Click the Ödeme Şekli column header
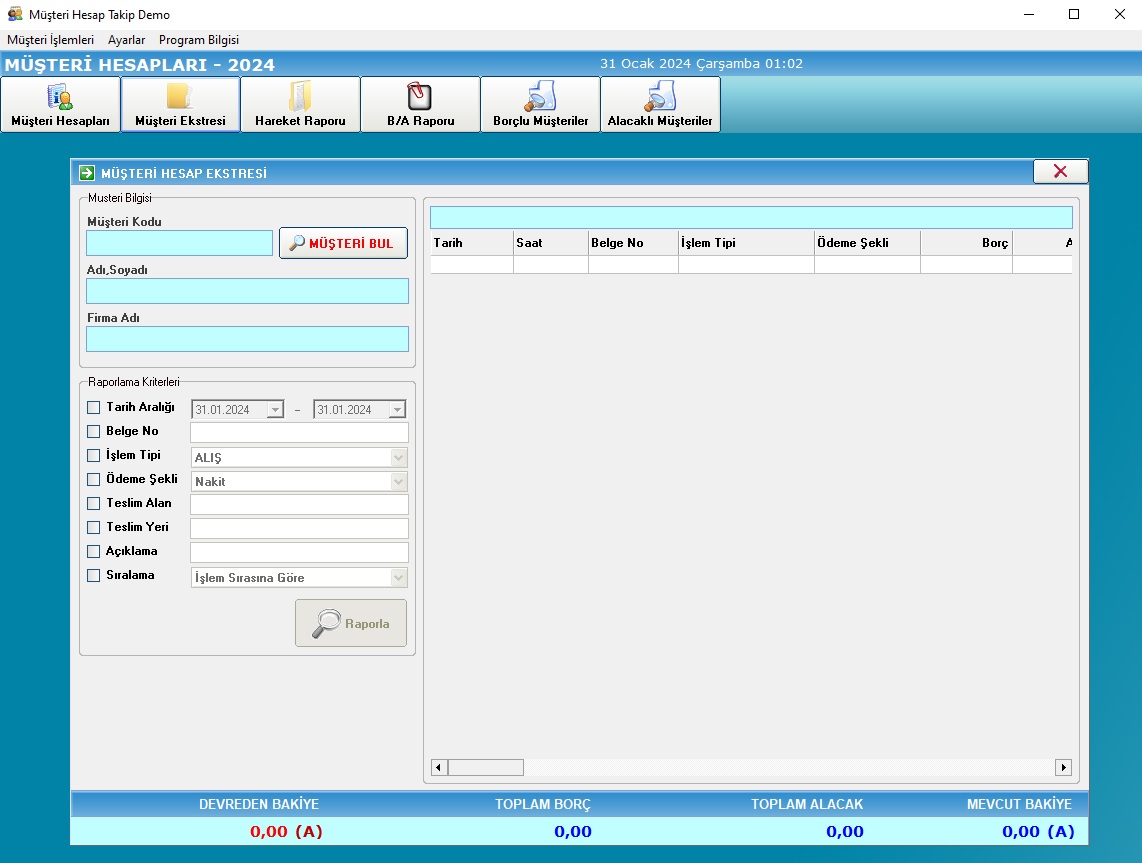The height and width of the screenshot is (863, 1142). [x=867, y=243]
